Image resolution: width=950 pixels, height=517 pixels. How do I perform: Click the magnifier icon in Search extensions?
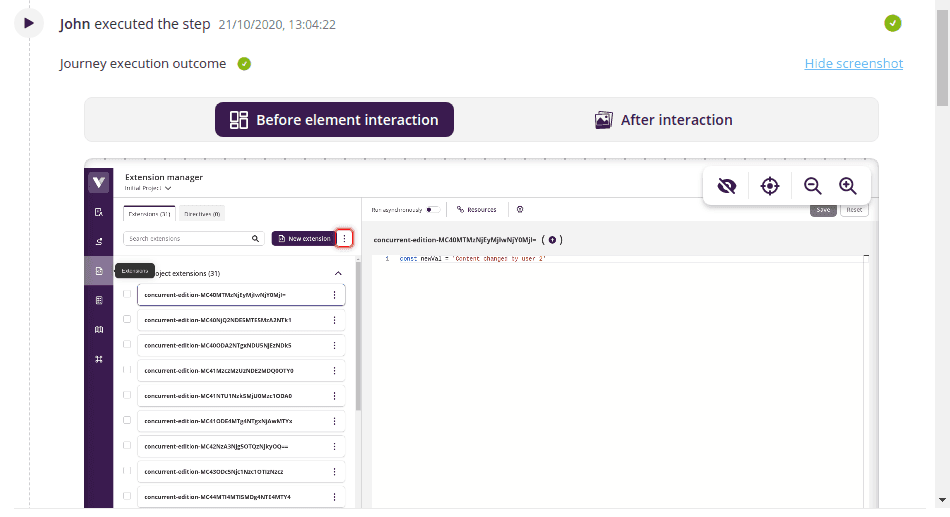pos(255,239)
